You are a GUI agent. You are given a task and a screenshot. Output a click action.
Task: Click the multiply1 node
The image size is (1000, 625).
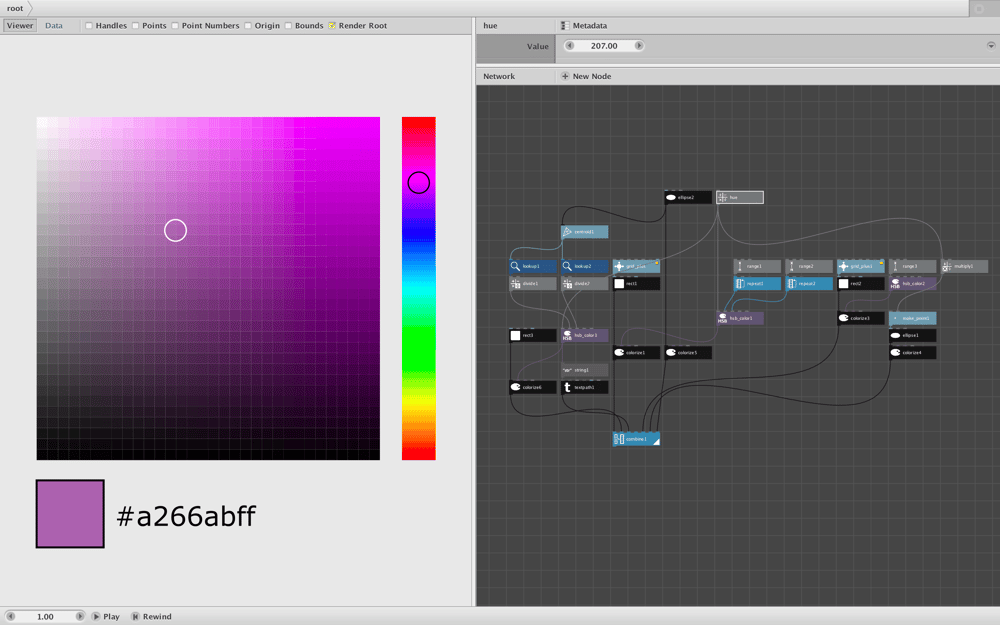coord(964,267)
